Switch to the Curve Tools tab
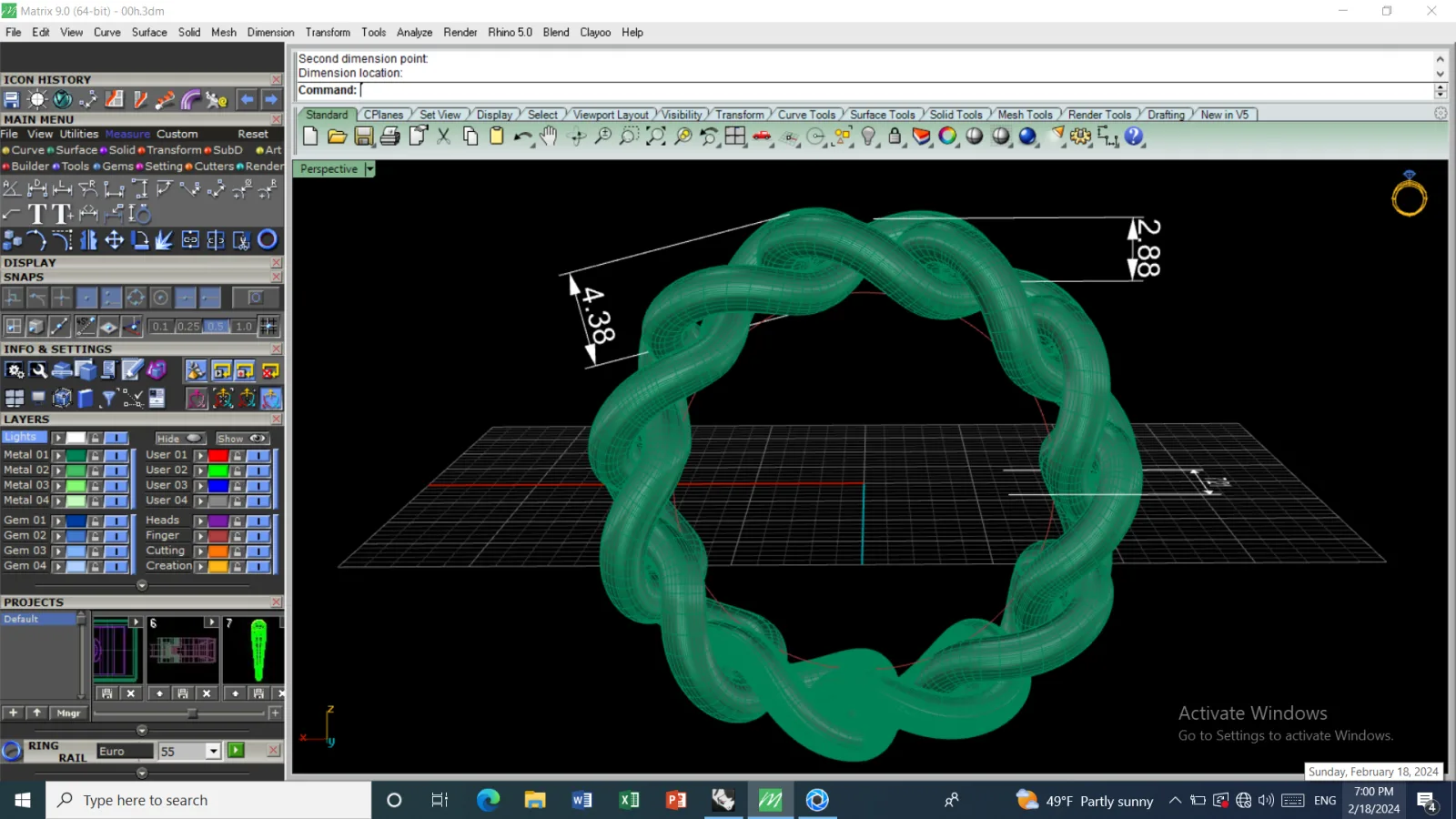Image resolution: width=1456 pixels, height=819 pixels. [x=806, y=115]
